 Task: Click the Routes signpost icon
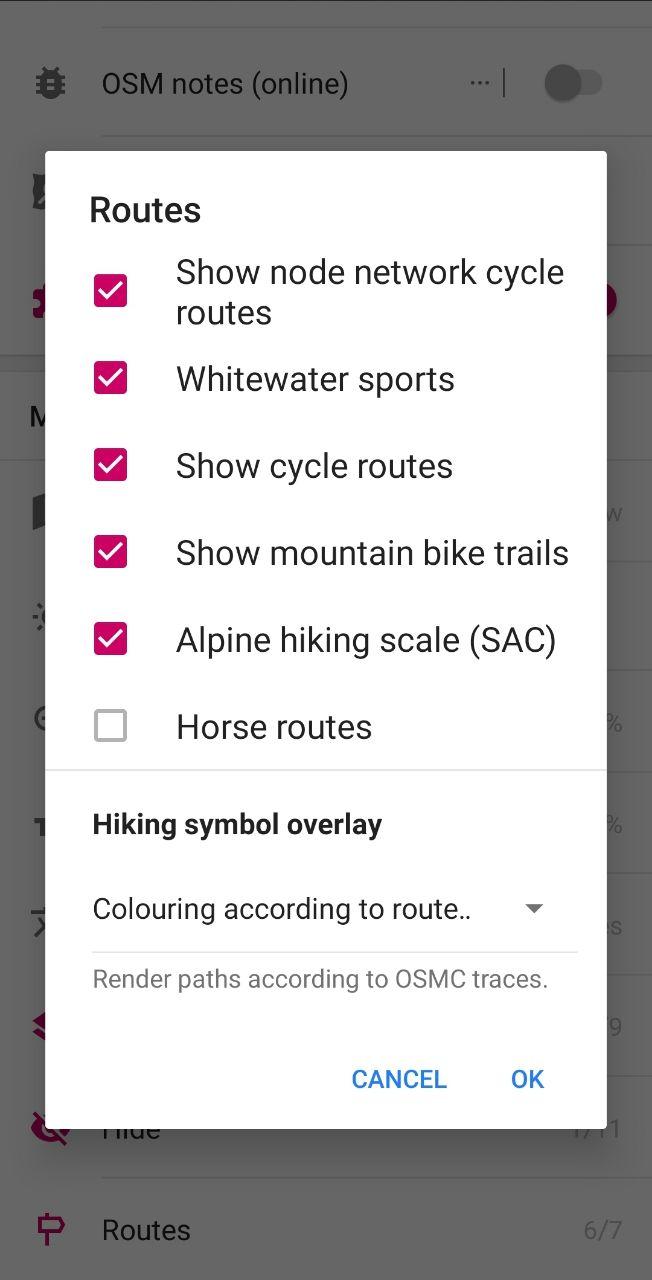coord(50,1229)
